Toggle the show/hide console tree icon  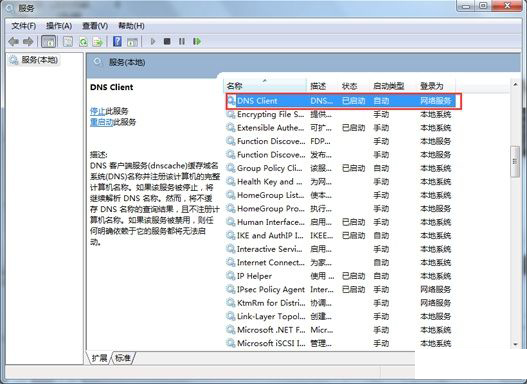pos(48,42)
